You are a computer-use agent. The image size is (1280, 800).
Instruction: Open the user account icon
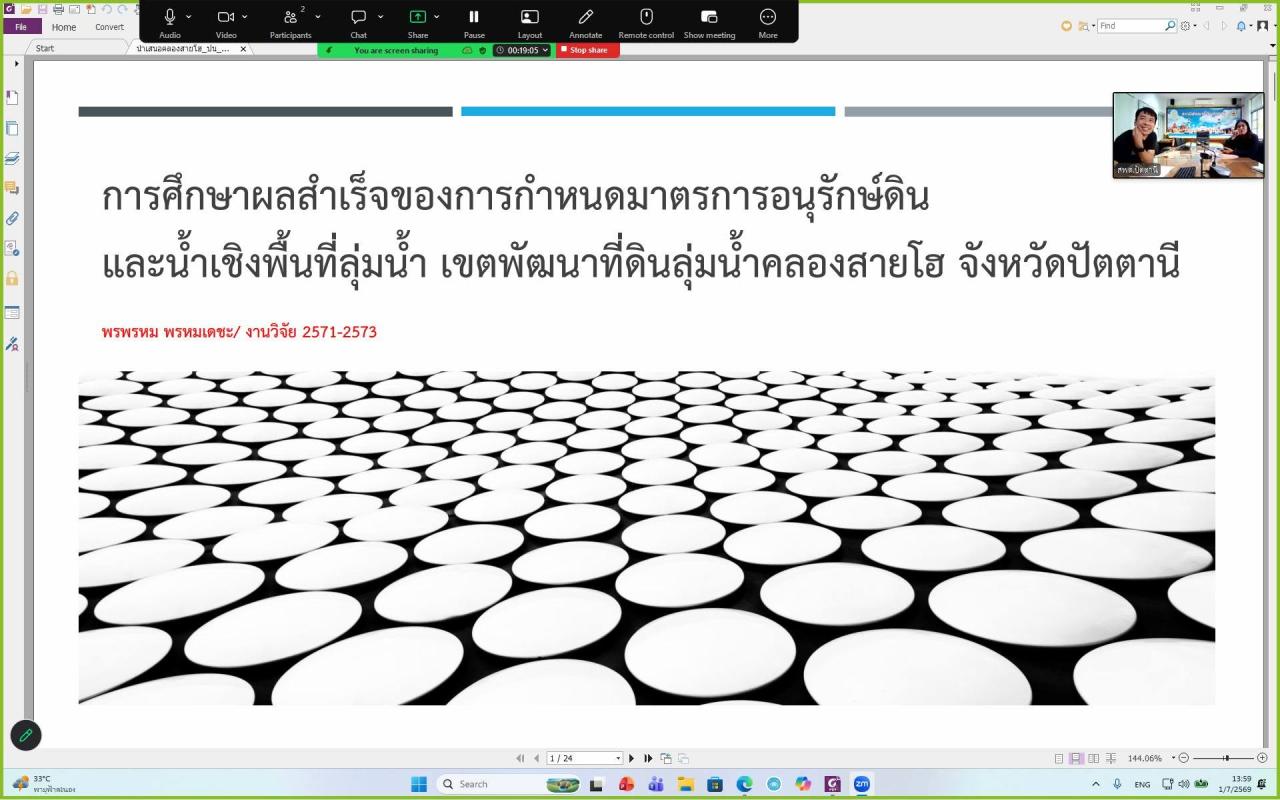(x=1263, y=26)
